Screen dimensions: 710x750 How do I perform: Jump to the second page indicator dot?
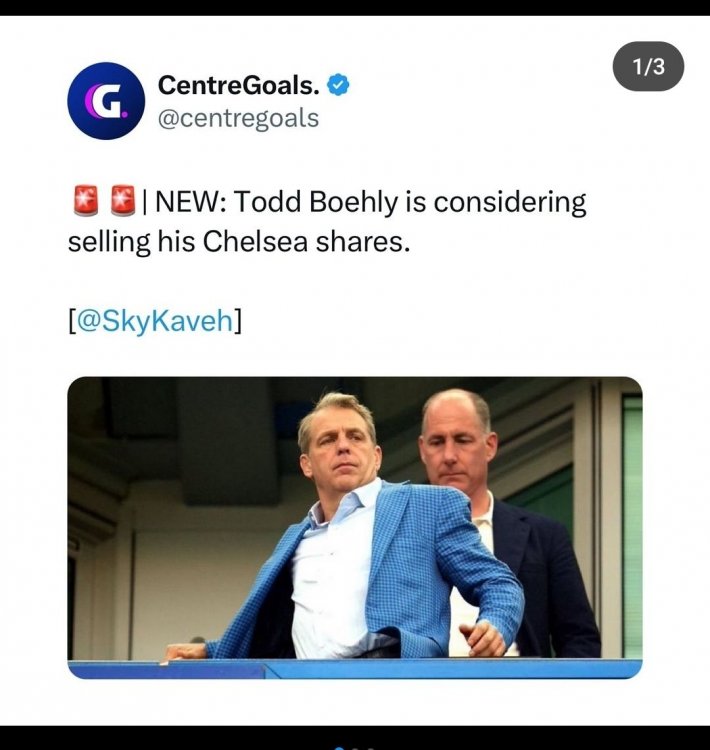point(356,747)
